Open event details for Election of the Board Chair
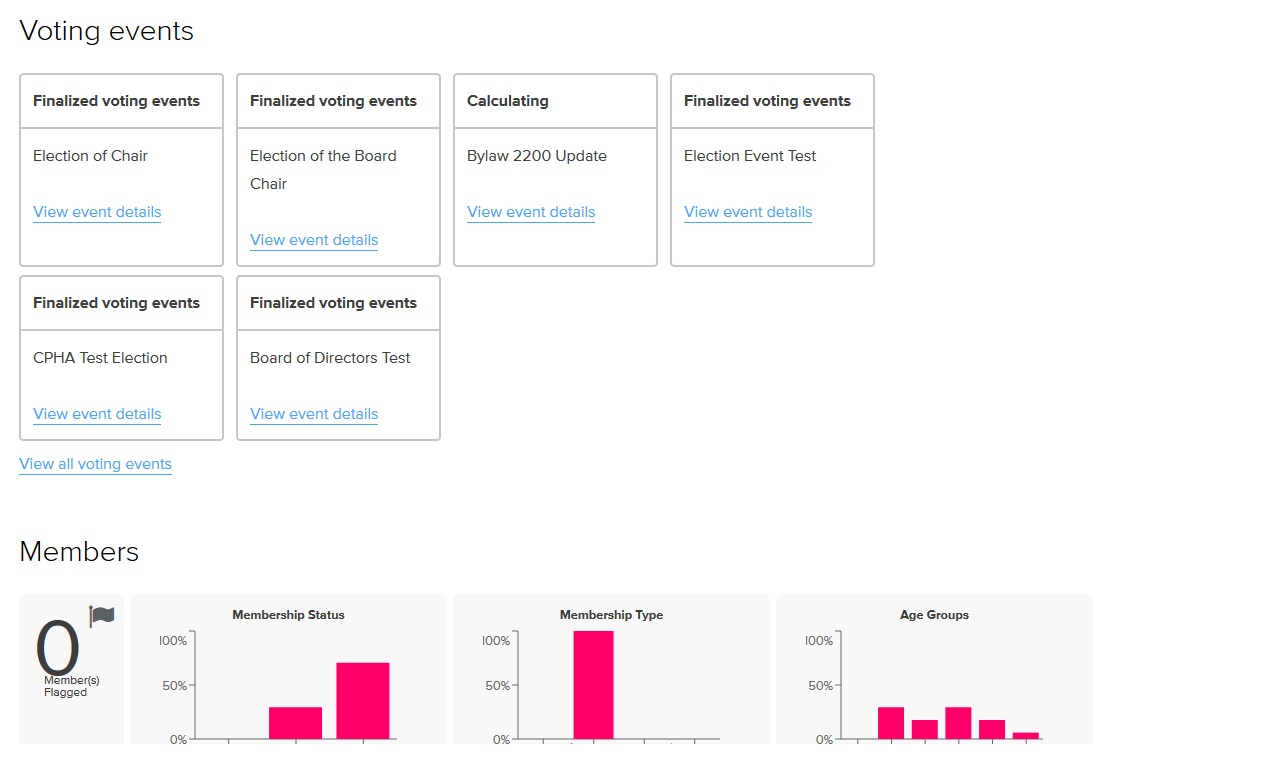The image size is (1270, 760). pyautogui.click(x=313, y=240)
